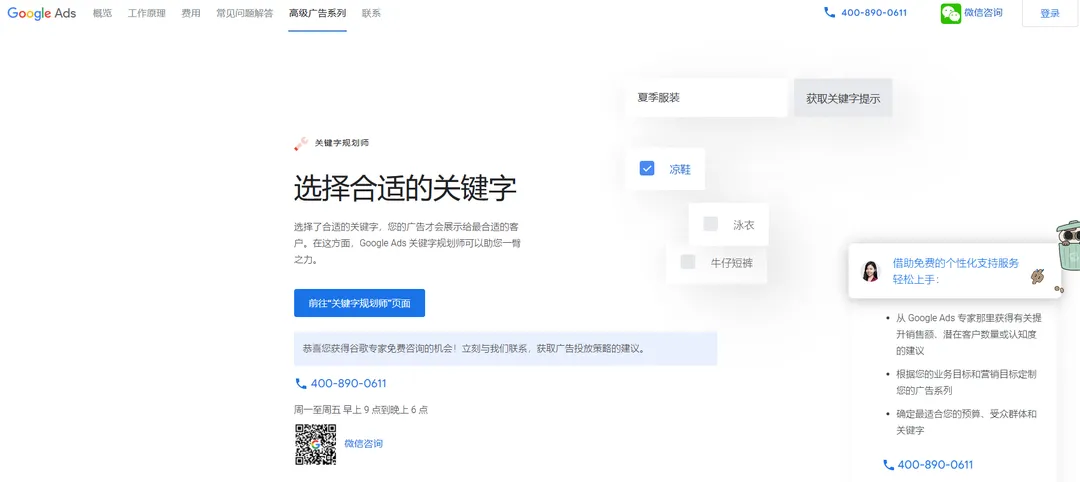Go to the 费用 nav tab
The height and width of the screenshot is (482, 1080).
[191, 13]
